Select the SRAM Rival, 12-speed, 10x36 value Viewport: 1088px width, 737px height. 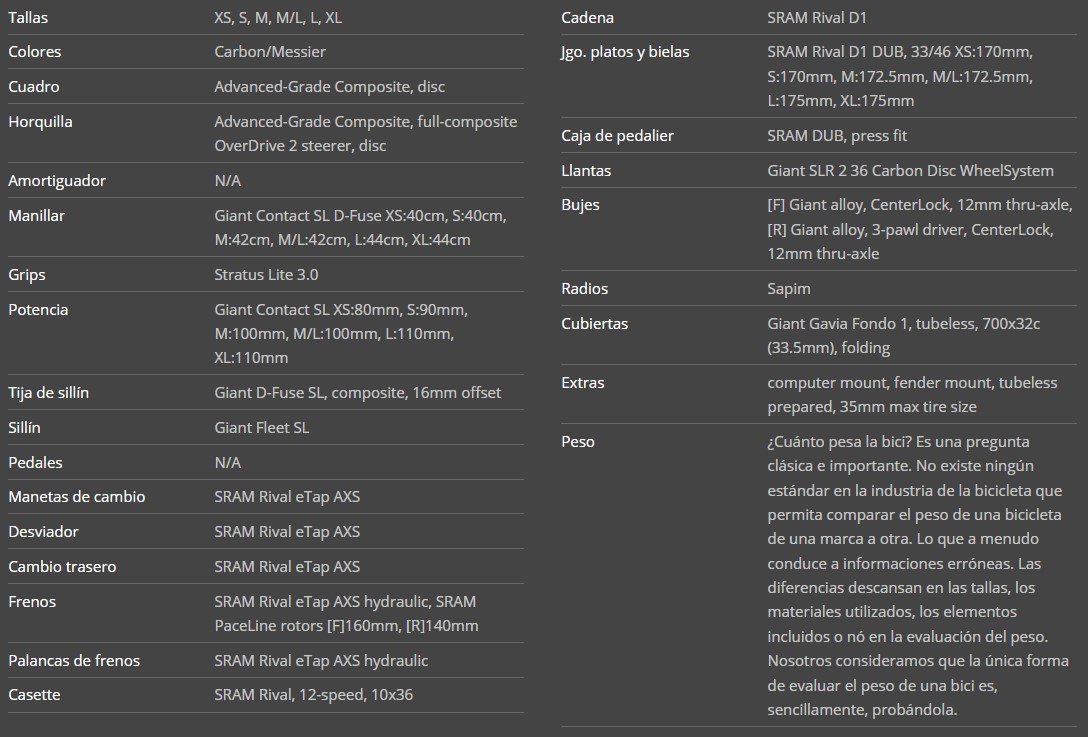(x=313, y=695)
